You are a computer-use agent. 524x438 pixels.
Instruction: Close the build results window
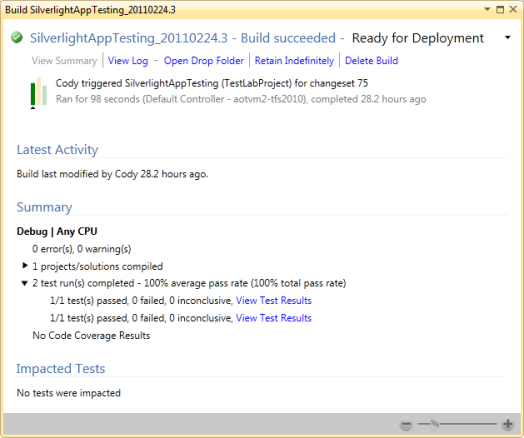[513, 9]
